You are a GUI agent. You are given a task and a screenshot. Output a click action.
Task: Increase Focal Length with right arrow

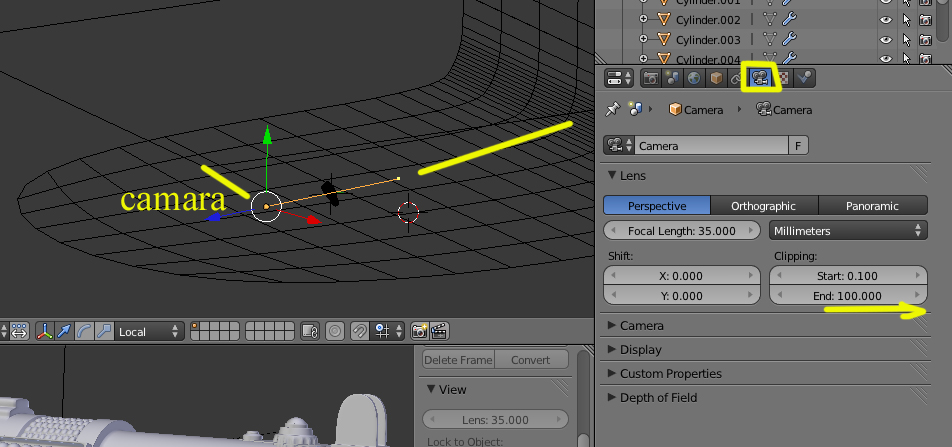pos(752,231)
